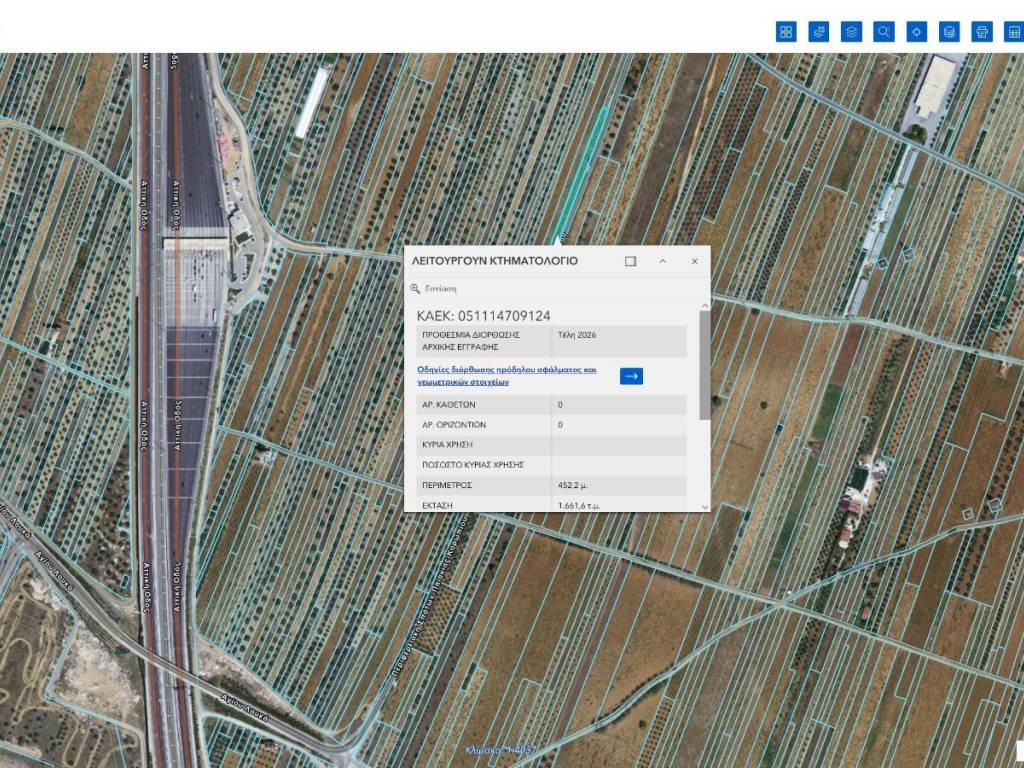Click the print map icon

point(982,32)
